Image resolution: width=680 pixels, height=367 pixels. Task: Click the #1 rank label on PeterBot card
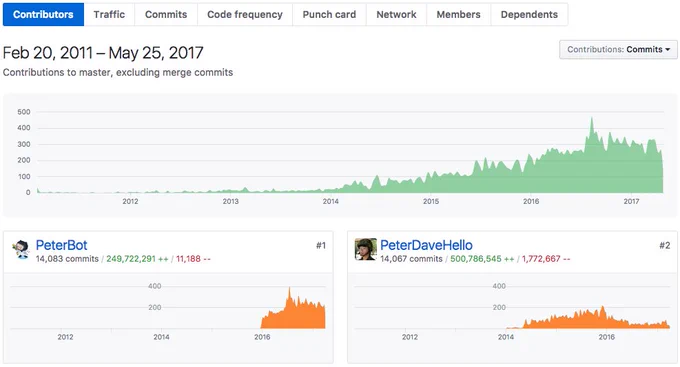320,246
